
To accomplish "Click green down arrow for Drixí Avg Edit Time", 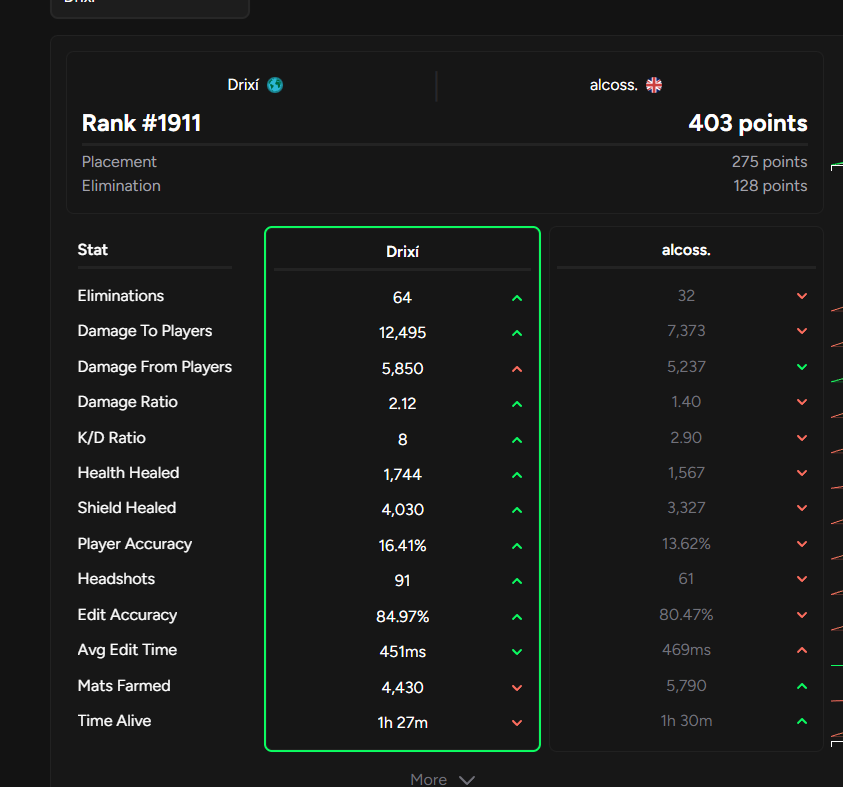I will [517, 652].
